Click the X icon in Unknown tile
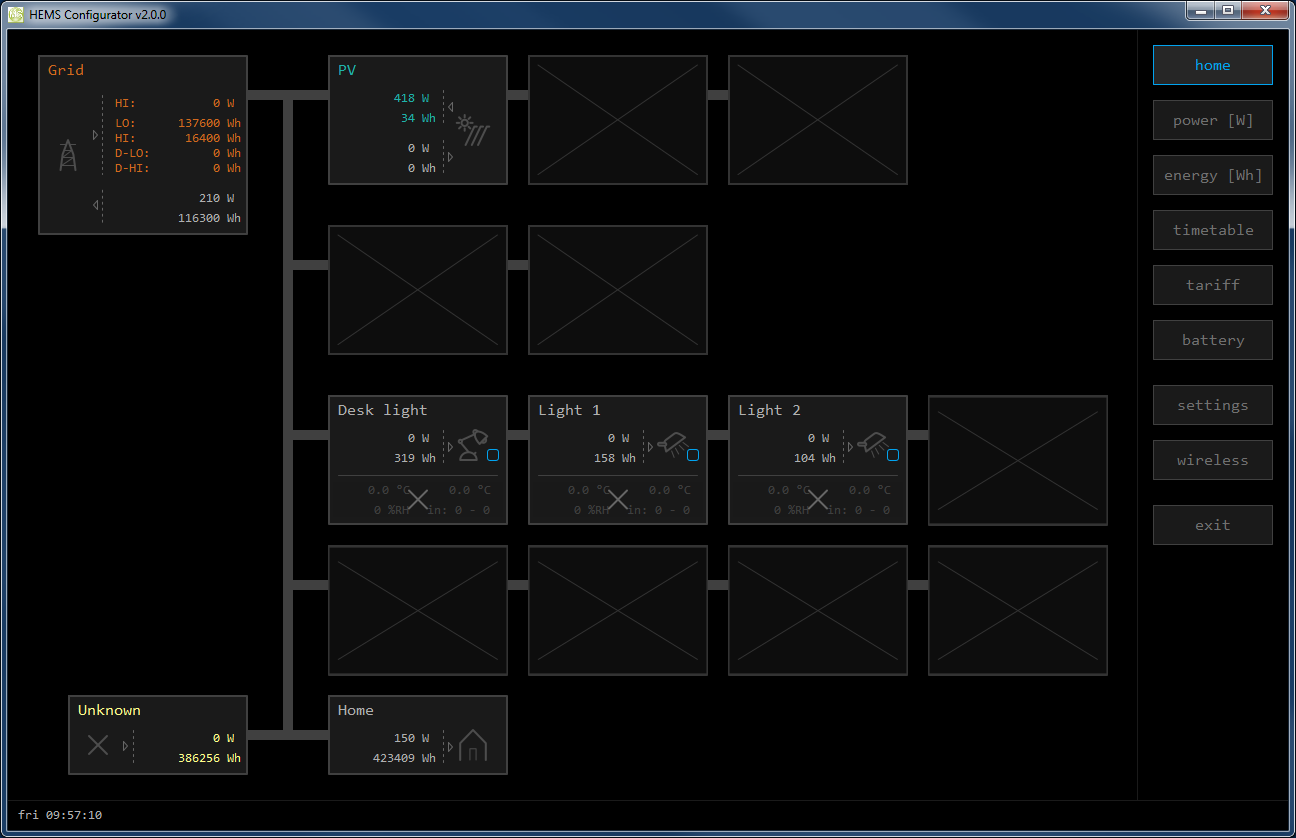Viewport: 1296px width, 838px height. (97, 745)
